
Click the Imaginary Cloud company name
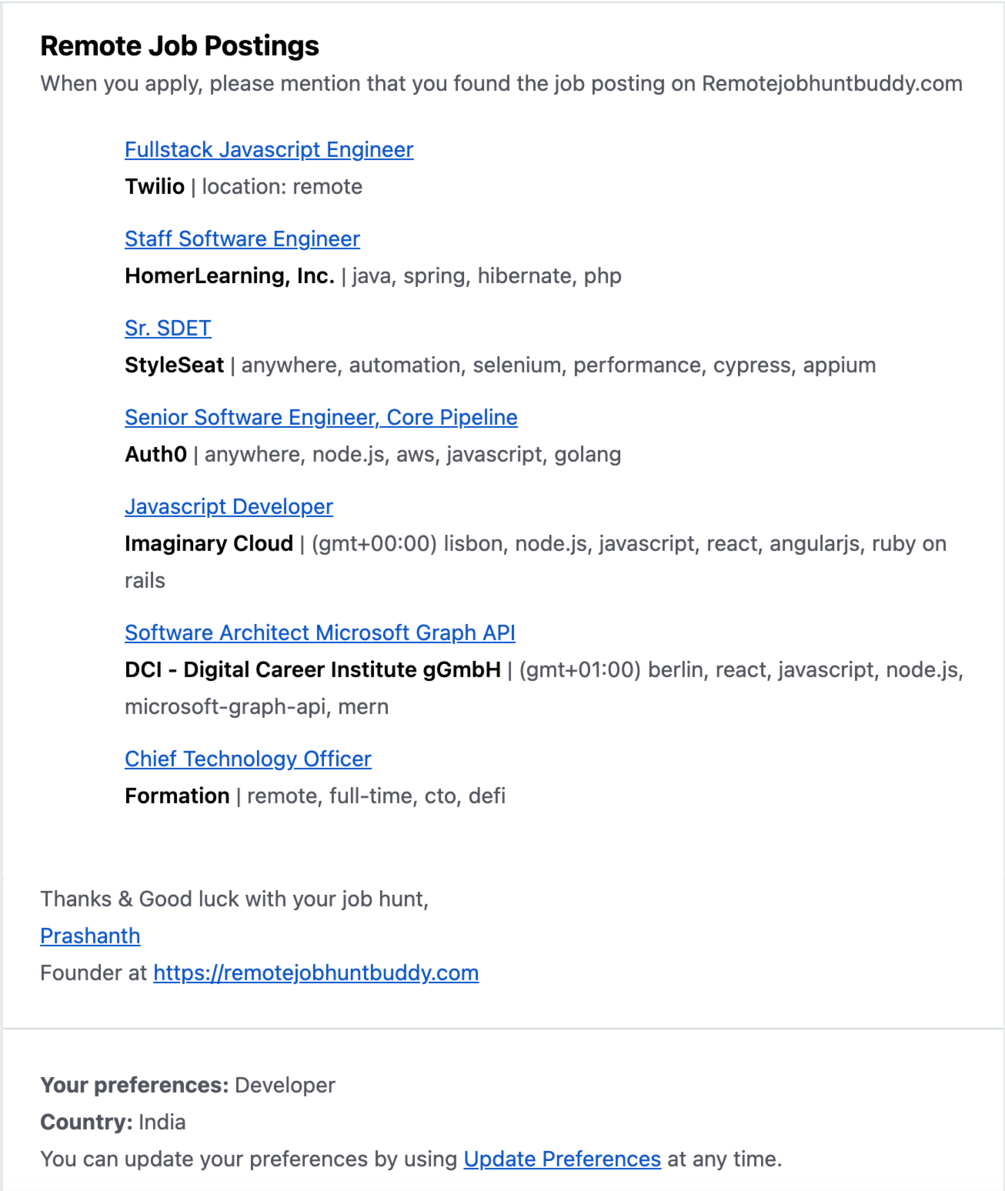(x=208, y=544)
